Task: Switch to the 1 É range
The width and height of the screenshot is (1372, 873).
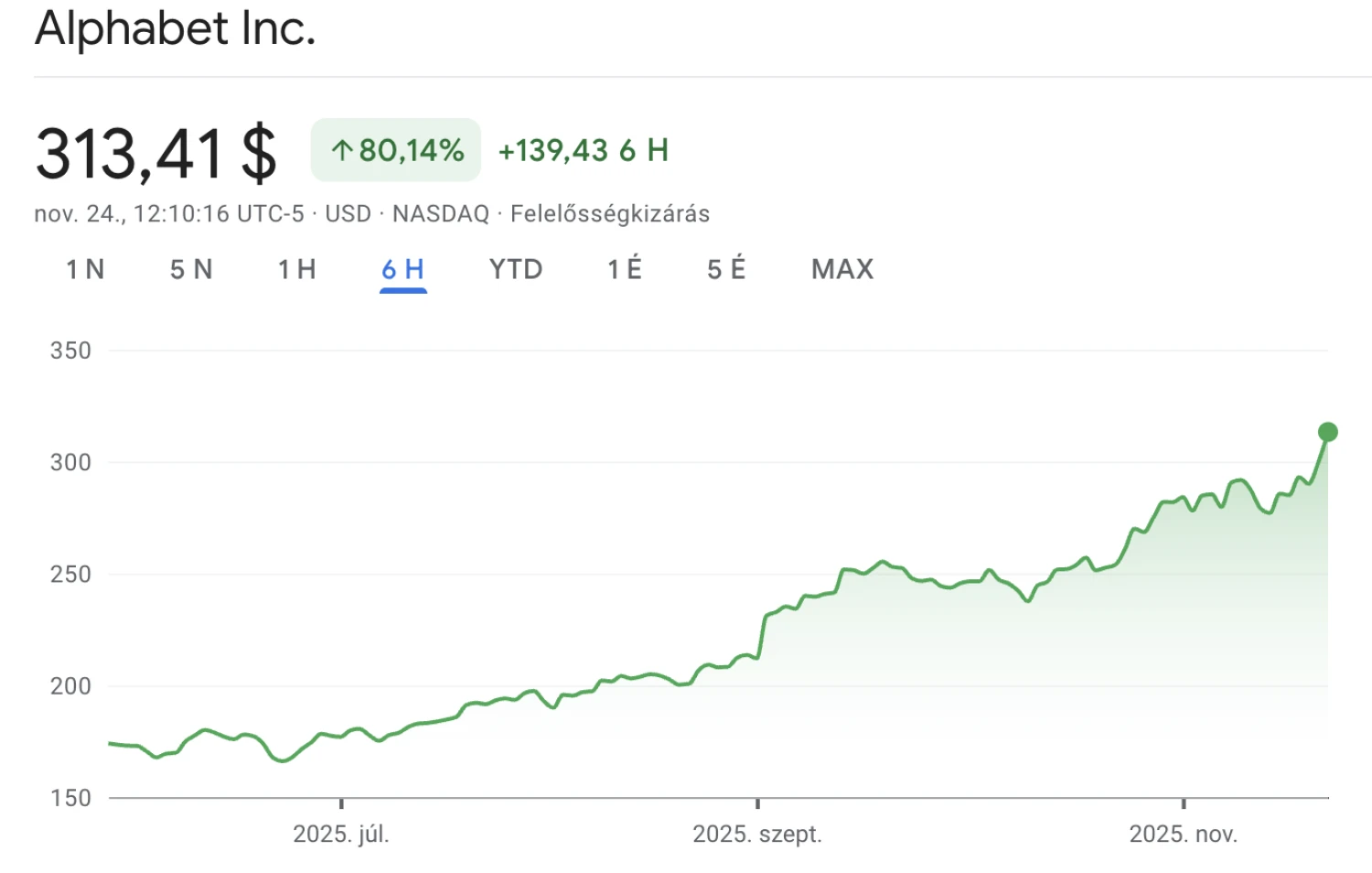Action: pos(625,269)
